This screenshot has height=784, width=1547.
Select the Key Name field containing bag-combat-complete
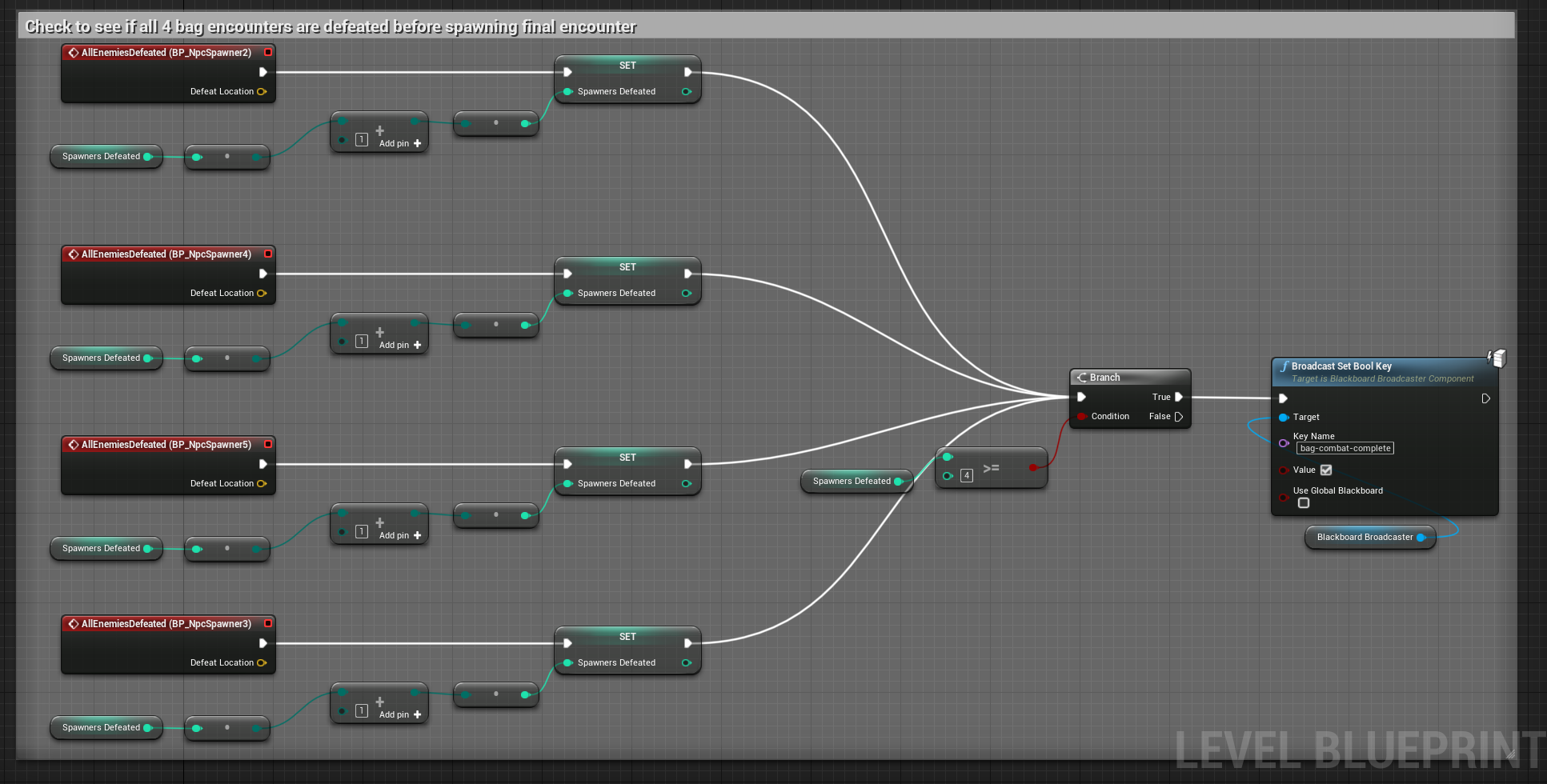click(x=1345, y=448)
